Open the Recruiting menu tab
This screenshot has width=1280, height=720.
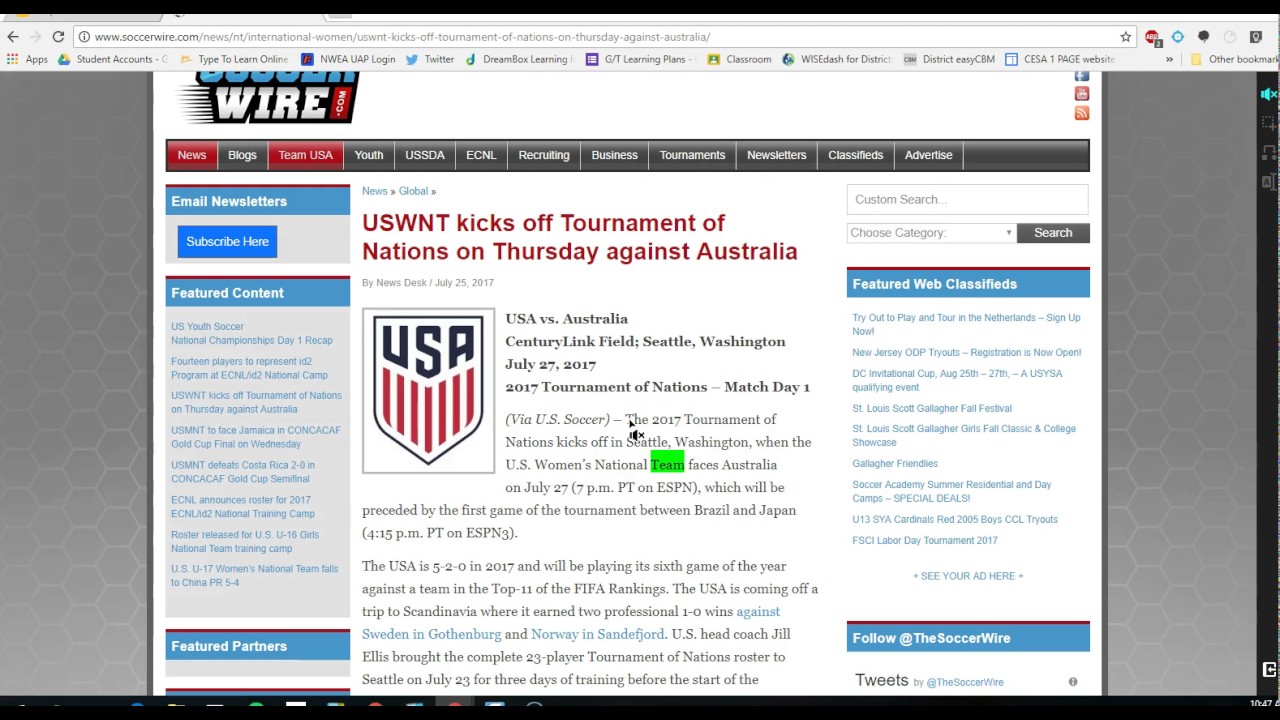(x=544, y=155)
